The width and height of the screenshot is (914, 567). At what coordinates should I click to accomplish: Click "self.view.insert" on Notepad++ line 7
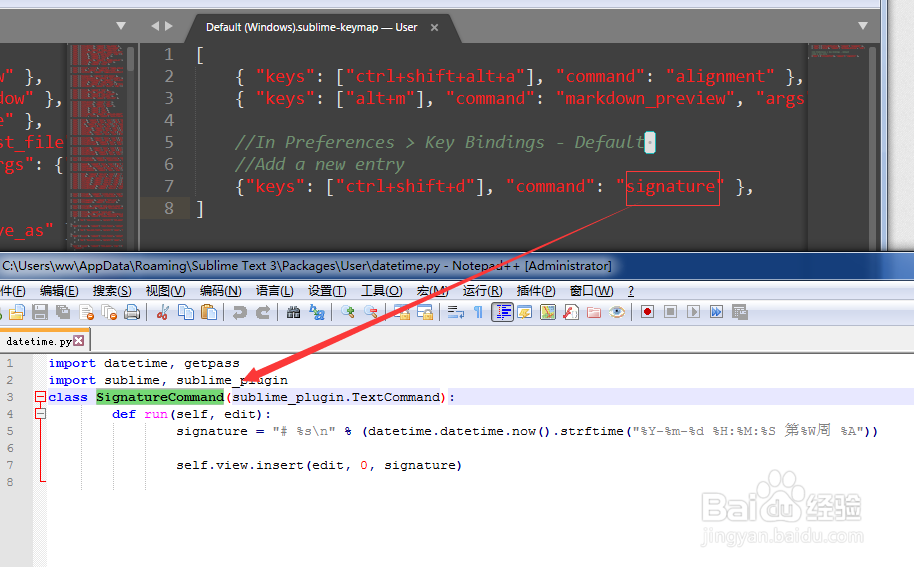(240, 465)
